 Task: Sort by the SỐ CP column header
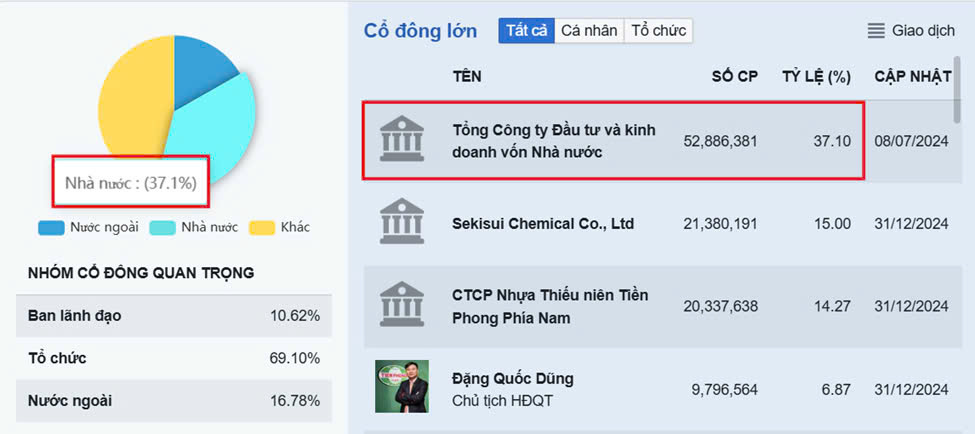point(734,76)
